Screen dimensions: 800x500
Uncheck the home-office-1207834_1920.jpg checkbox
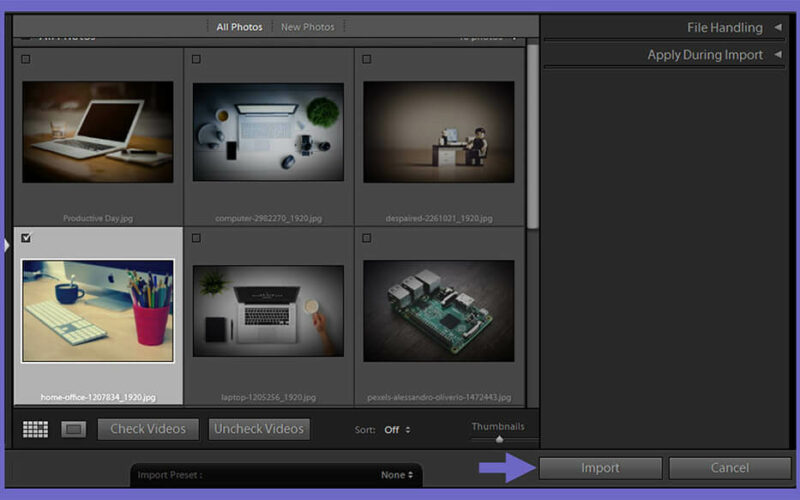pos(26,238)
